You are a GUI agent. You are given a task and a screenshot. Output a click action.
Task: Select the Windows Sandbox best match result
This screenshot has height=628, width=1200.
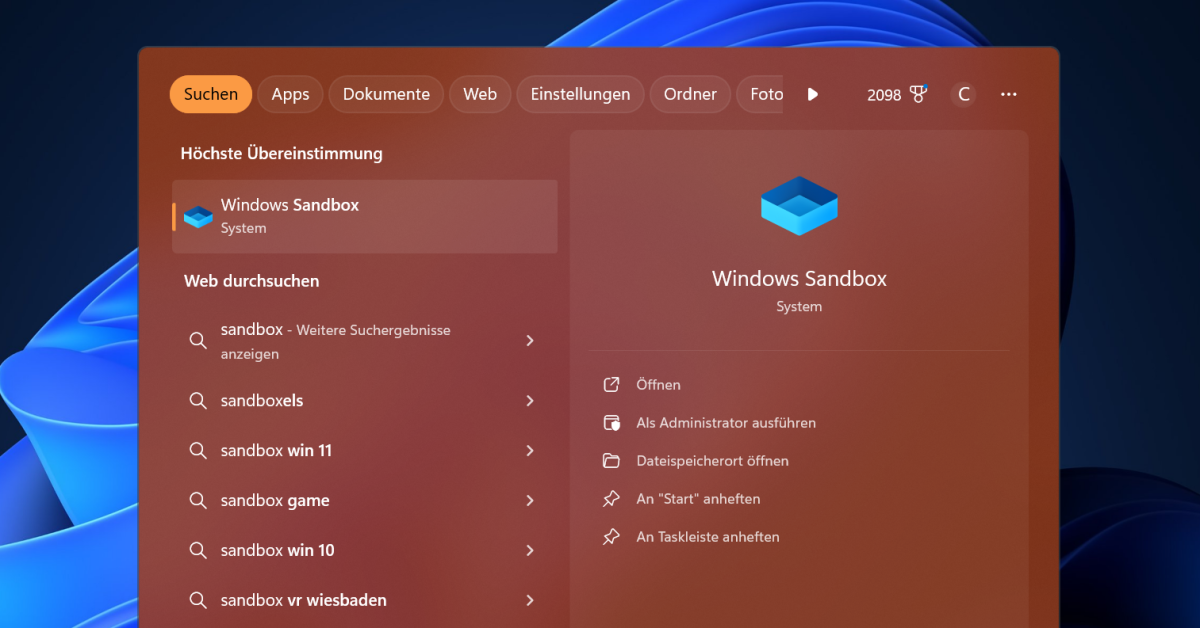tap(364, 216)
